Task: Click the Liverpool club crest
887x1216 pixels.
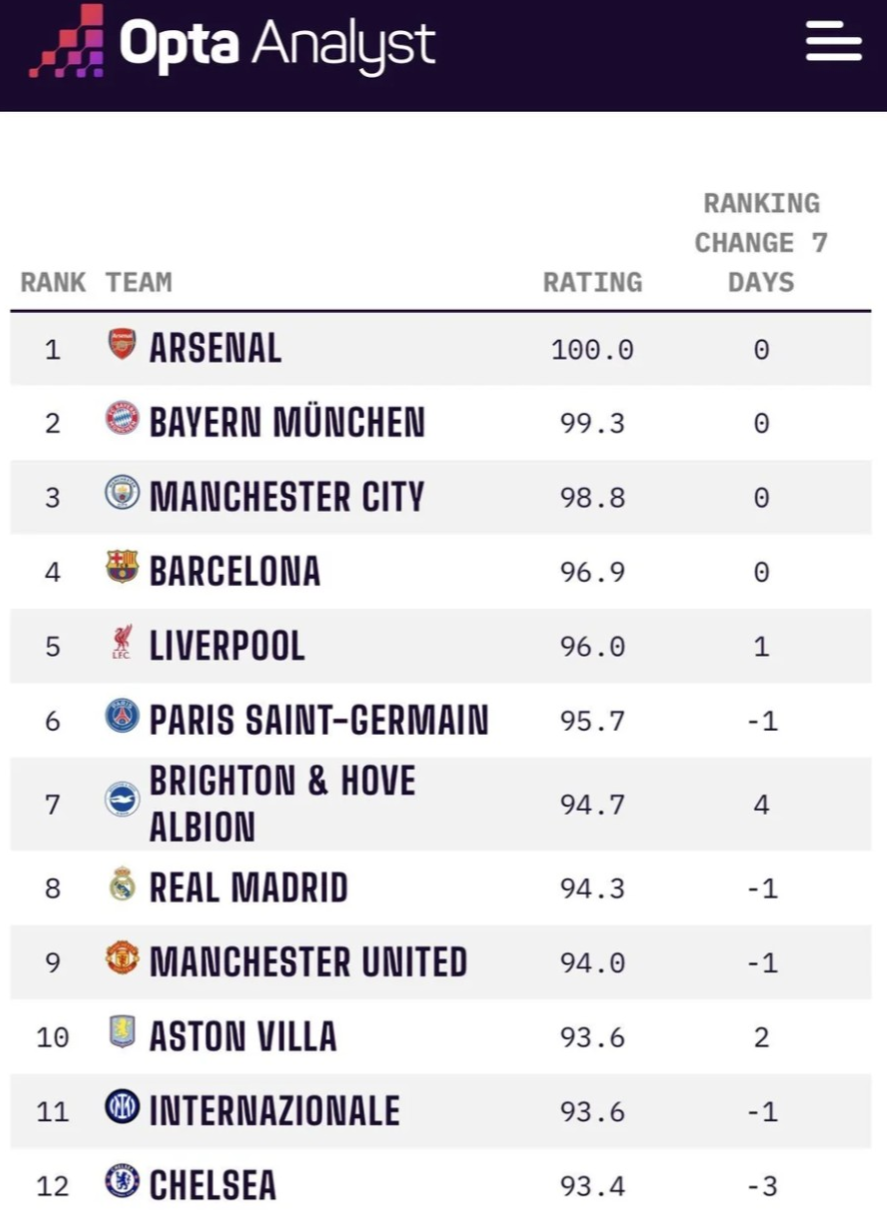Action: point(122,642)
